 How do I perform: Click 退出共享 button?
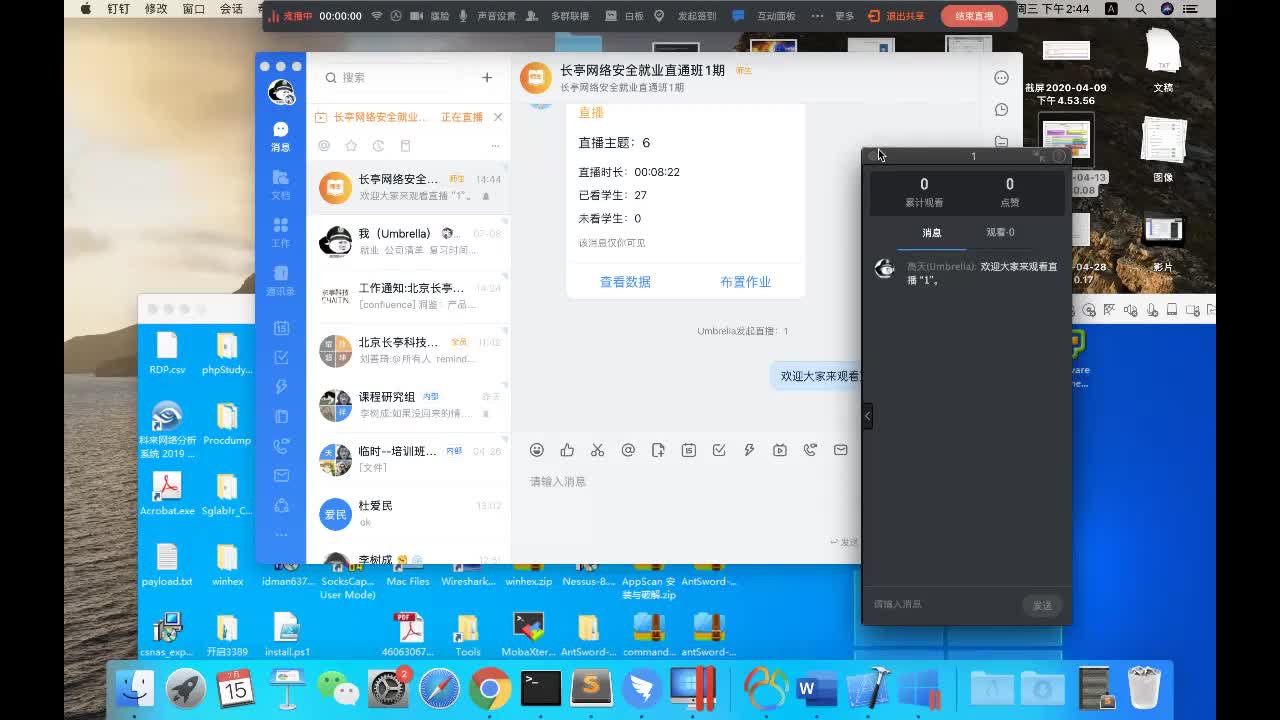[x=897, y=16]
